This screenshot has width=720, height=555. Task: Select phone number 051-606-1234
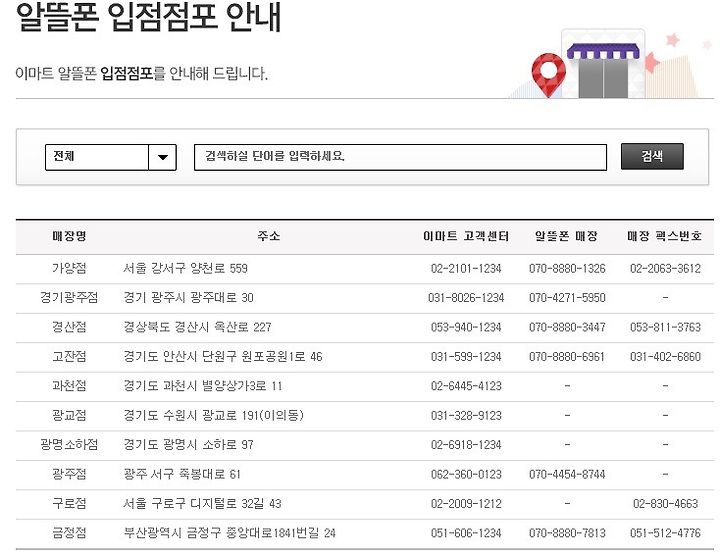(x=466, y=533)
